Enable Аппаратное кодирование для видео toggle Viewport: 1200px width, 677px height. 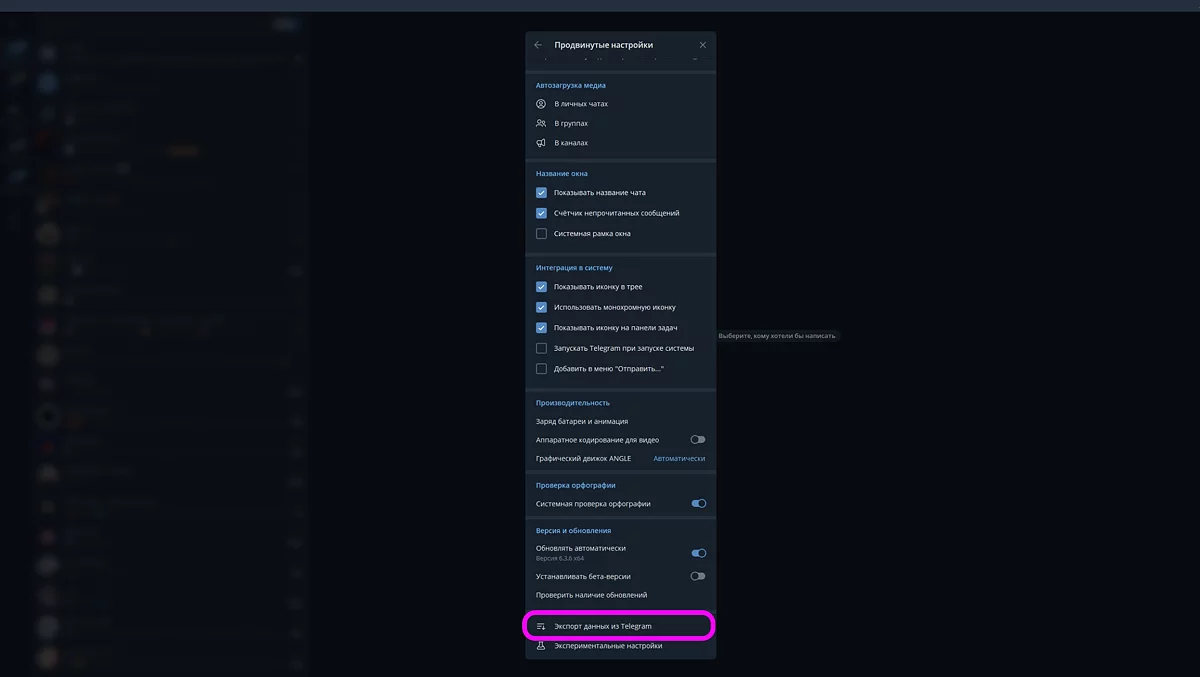click(x=699, y=438)
